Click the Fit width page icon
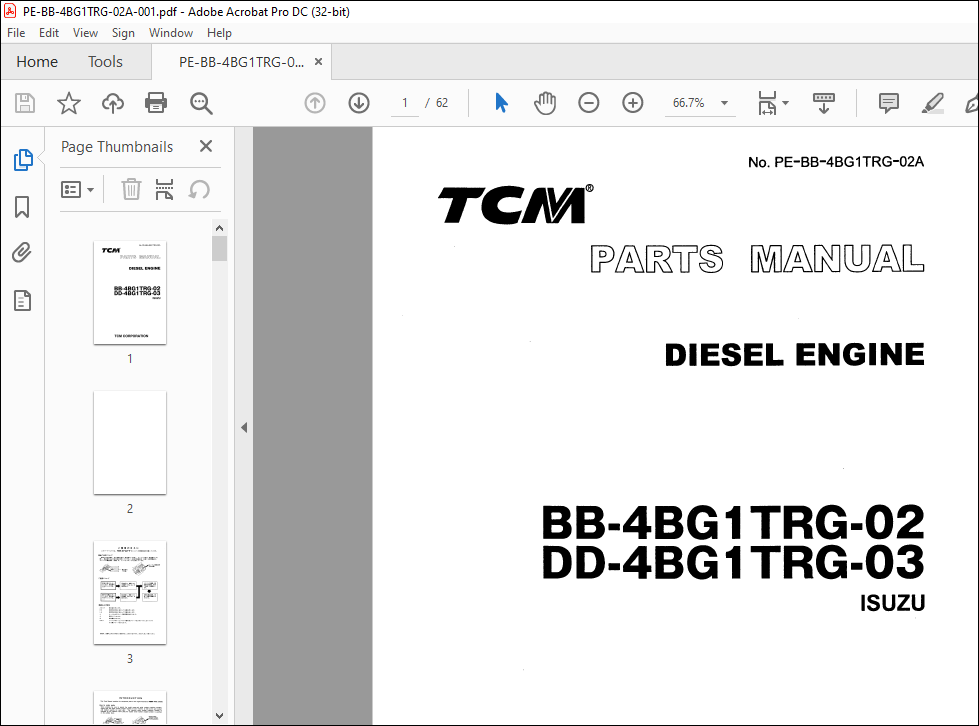The height and width of the screenshot is (726, 979). click(x=767, y=103)
